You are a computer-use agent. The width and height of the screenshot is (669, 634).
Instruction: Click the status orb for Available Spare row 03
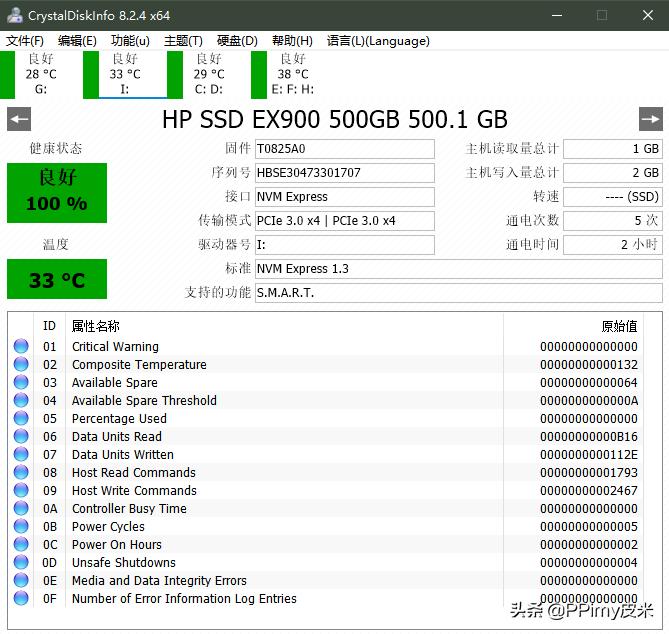21,382
